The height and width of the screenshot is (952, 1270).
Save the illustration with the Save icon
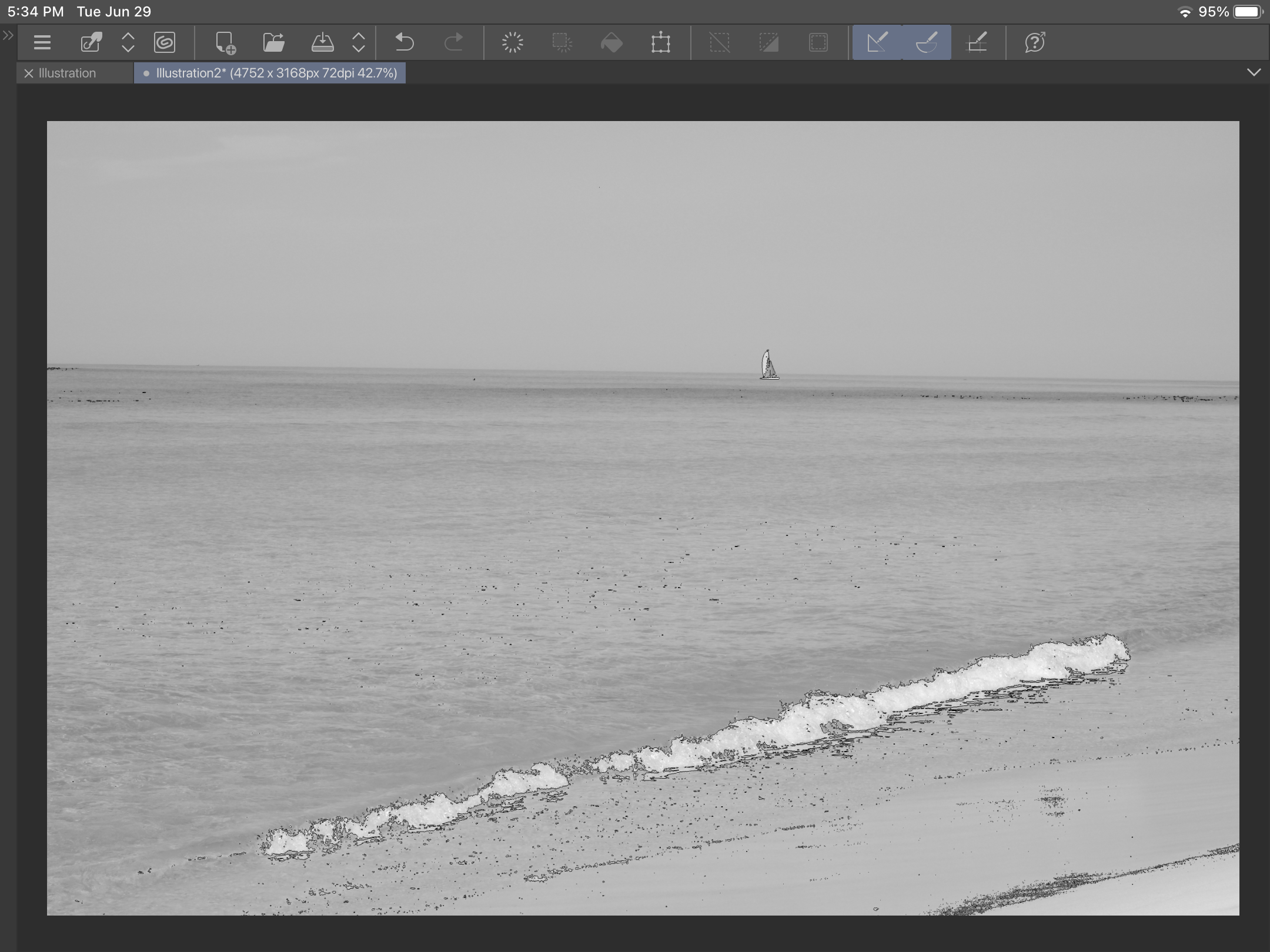[x=323, y=42]
